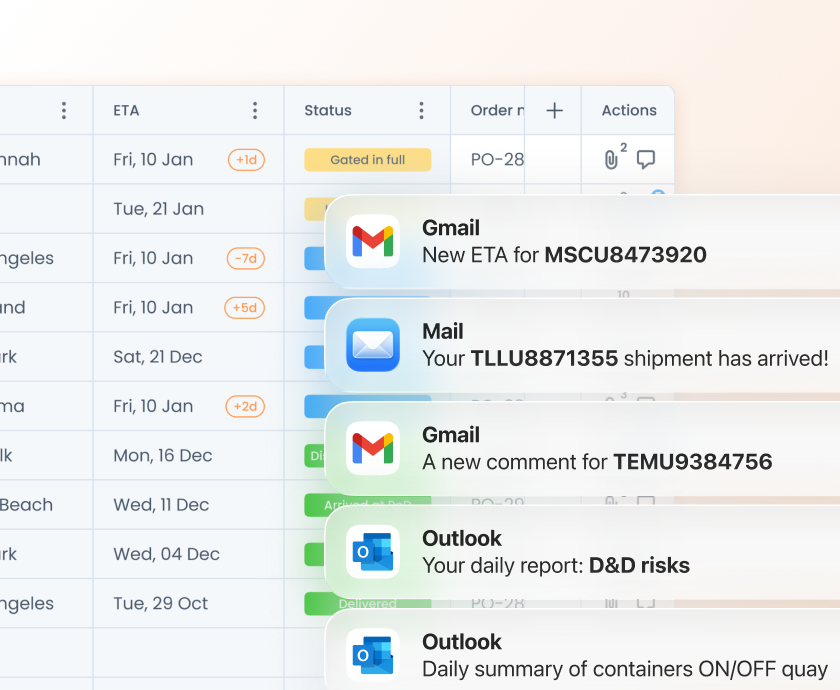Click the Gmail icon on new comment notification
840x690 pixels.
click(373, 448)
